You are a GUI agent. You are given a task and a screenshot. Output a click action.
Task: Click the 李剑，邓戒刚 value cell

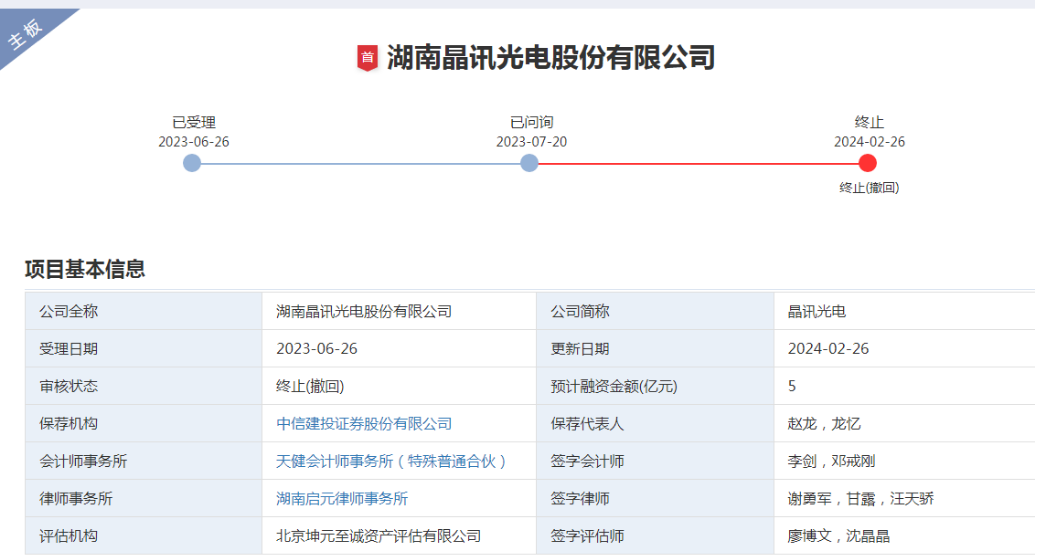tap(904, 461)
